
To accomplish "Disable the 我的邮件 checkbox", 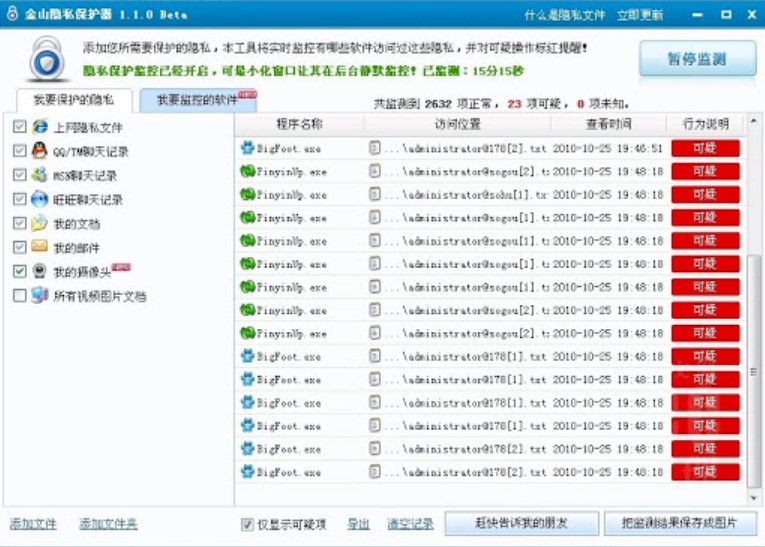I will pos(20,247).
